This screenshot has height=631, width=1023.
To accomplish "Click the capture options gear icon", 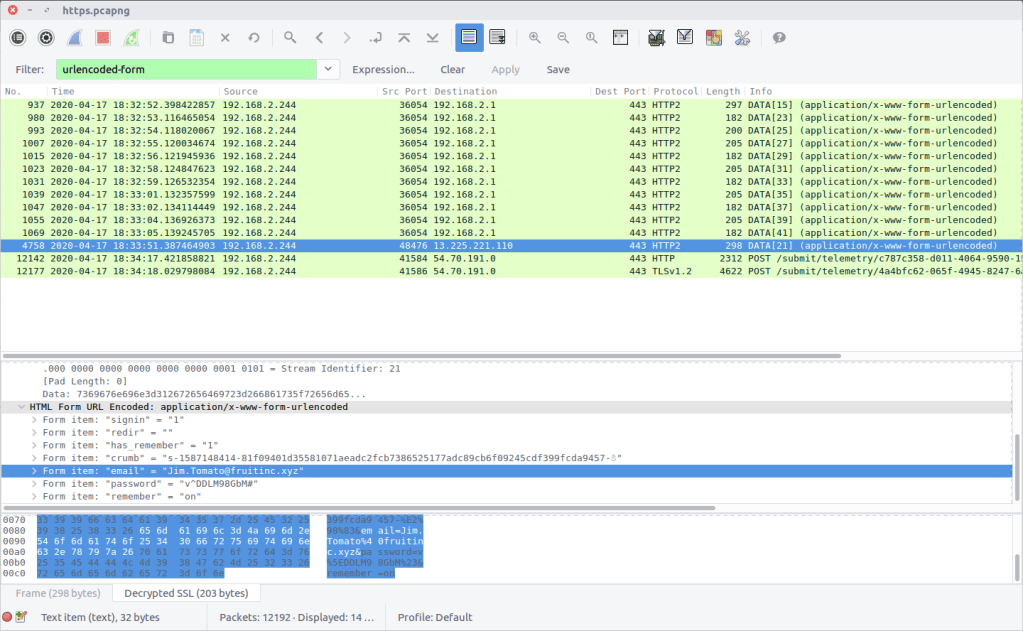I will point(46,38).
